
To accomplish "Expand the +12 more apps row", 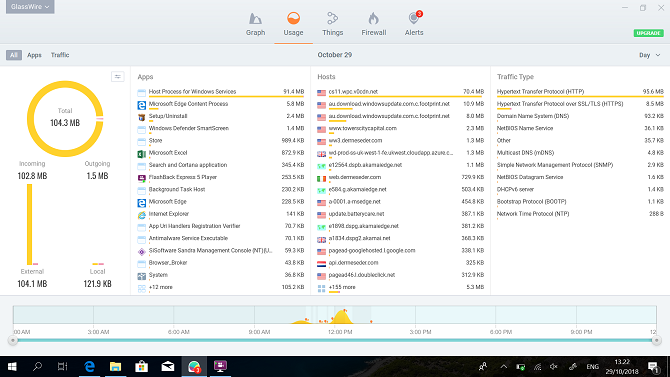I will click(x=220, y=287).
